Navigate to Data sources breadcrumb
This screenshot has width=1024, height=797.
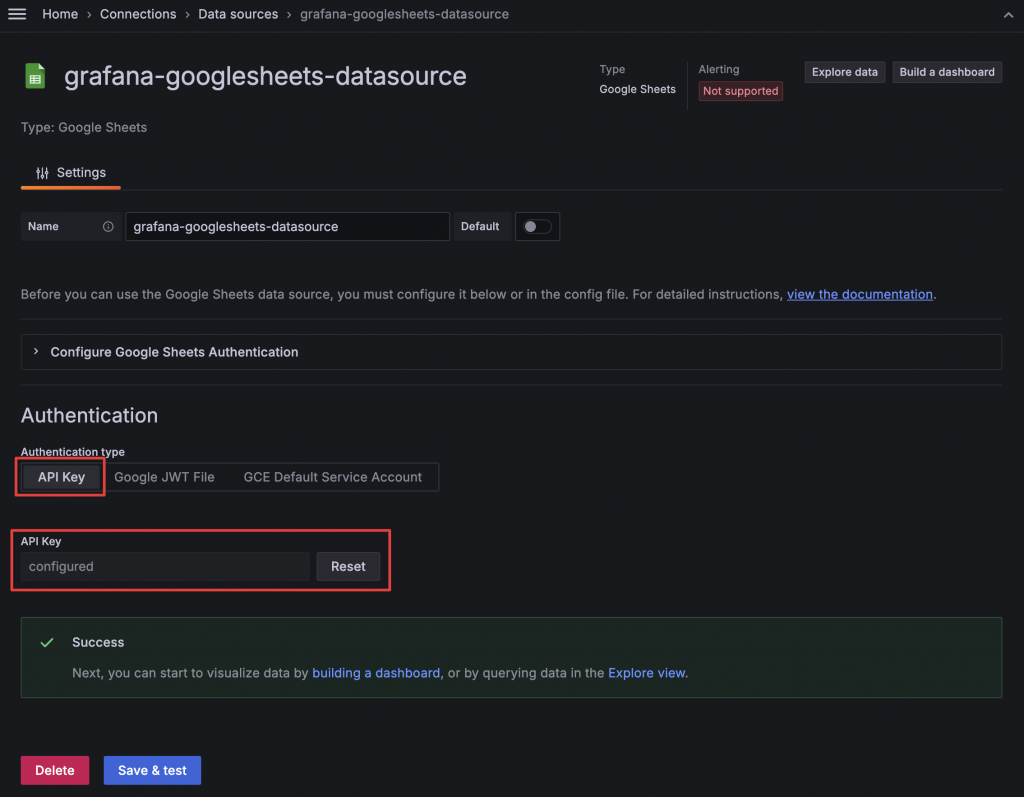click(236, 14)
